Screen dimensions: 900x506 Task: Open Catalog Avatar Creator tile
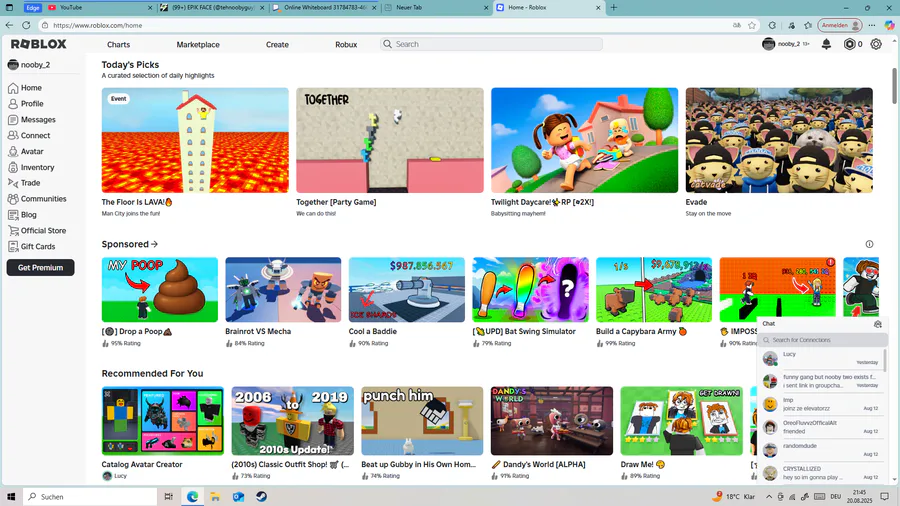[162, 421]
